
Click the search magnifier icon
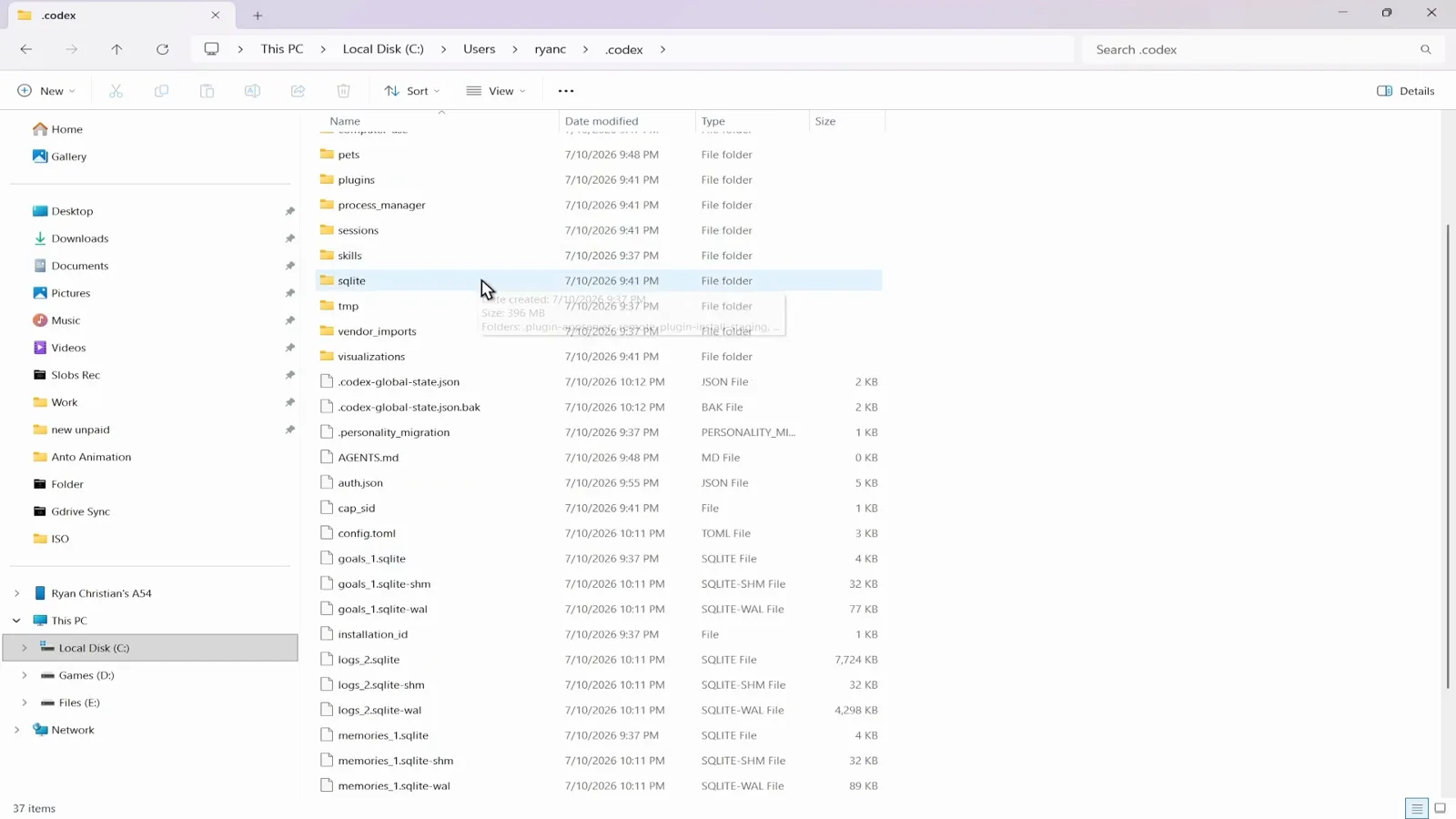[1426, 49]
